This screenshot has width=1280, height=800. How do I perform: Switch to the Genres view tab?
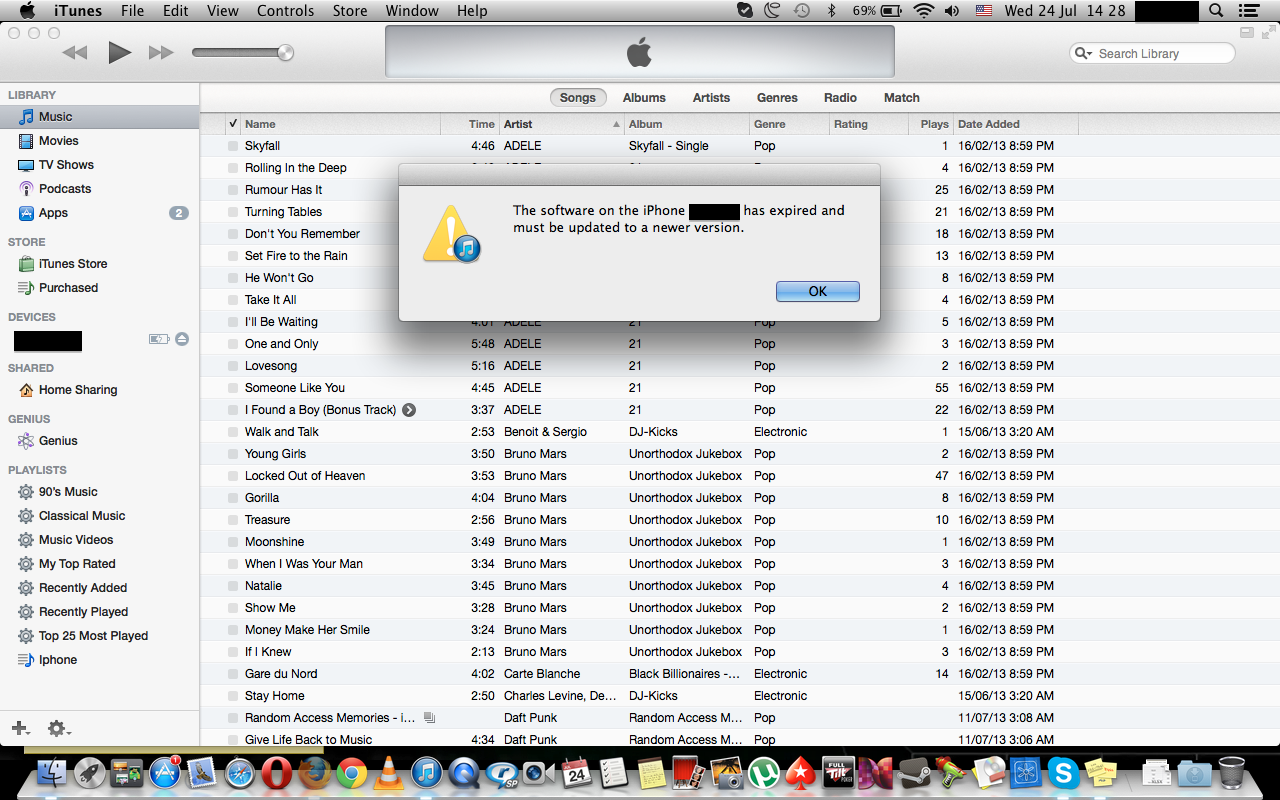777,98
